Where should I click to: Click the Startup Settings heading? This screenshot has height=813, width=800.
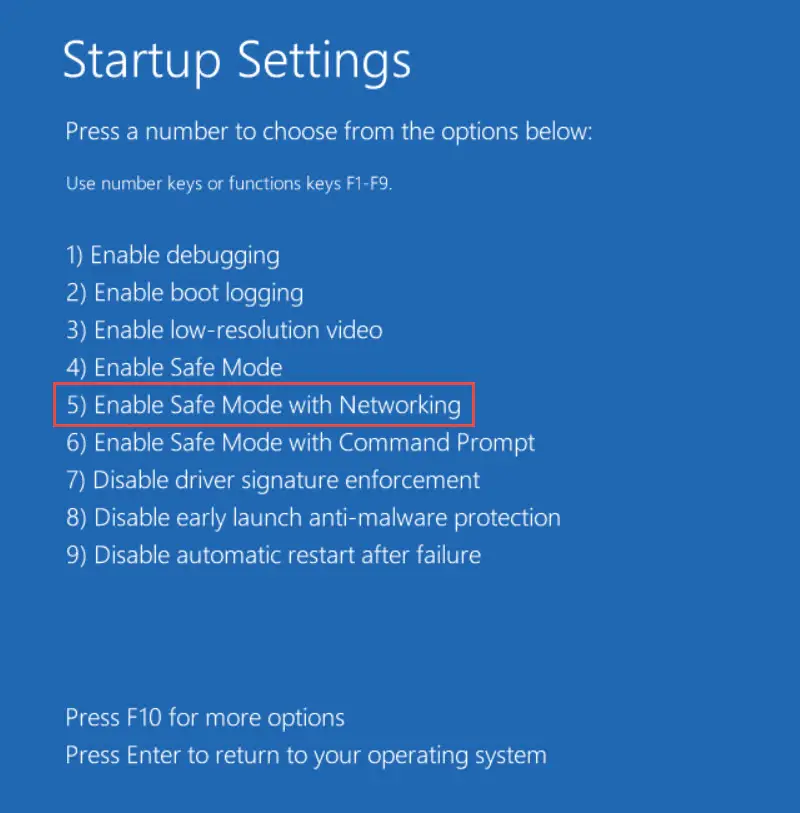237,62
